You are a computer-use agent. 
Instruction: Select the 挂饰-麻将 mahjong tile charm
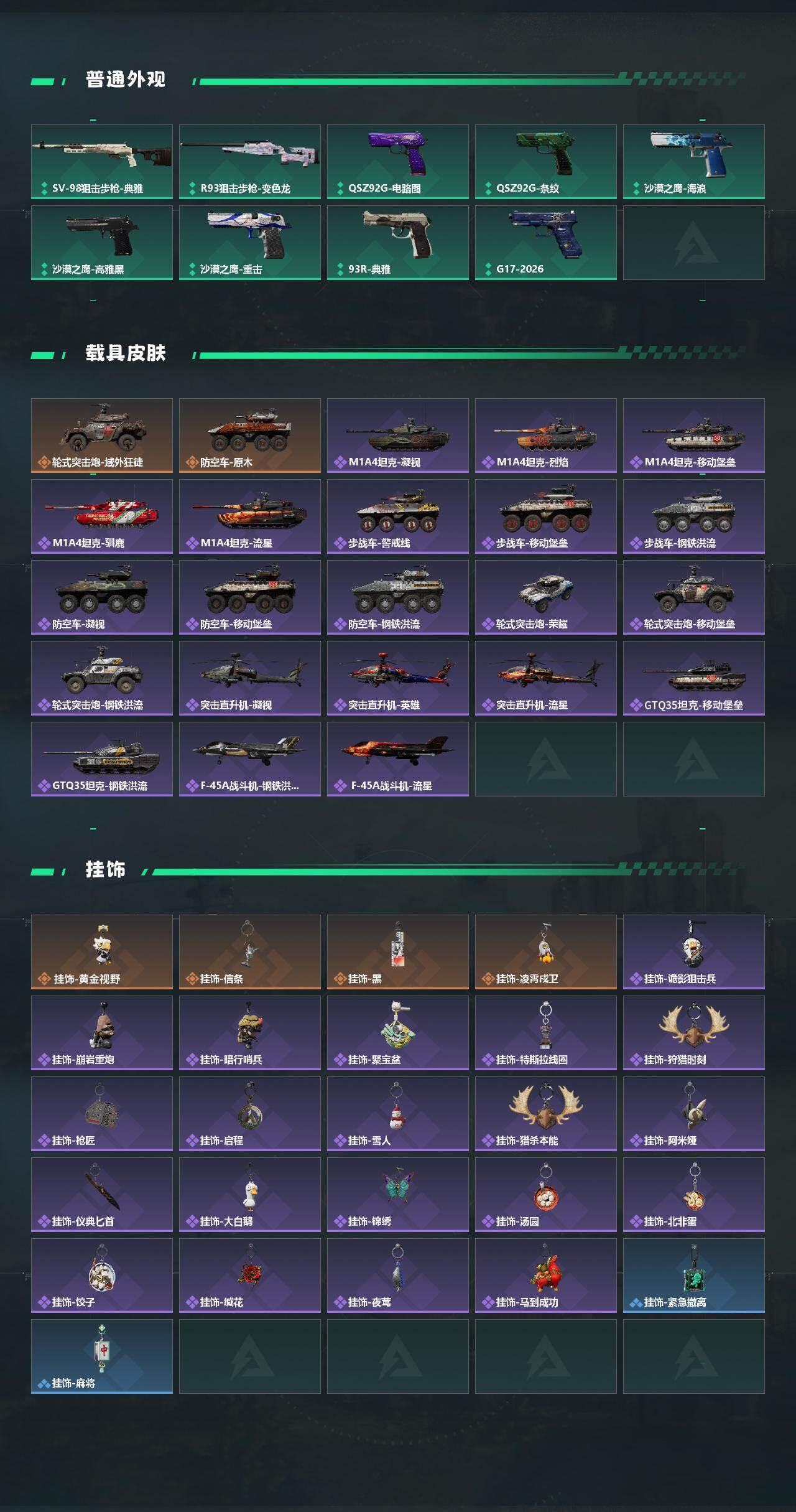102,1356
